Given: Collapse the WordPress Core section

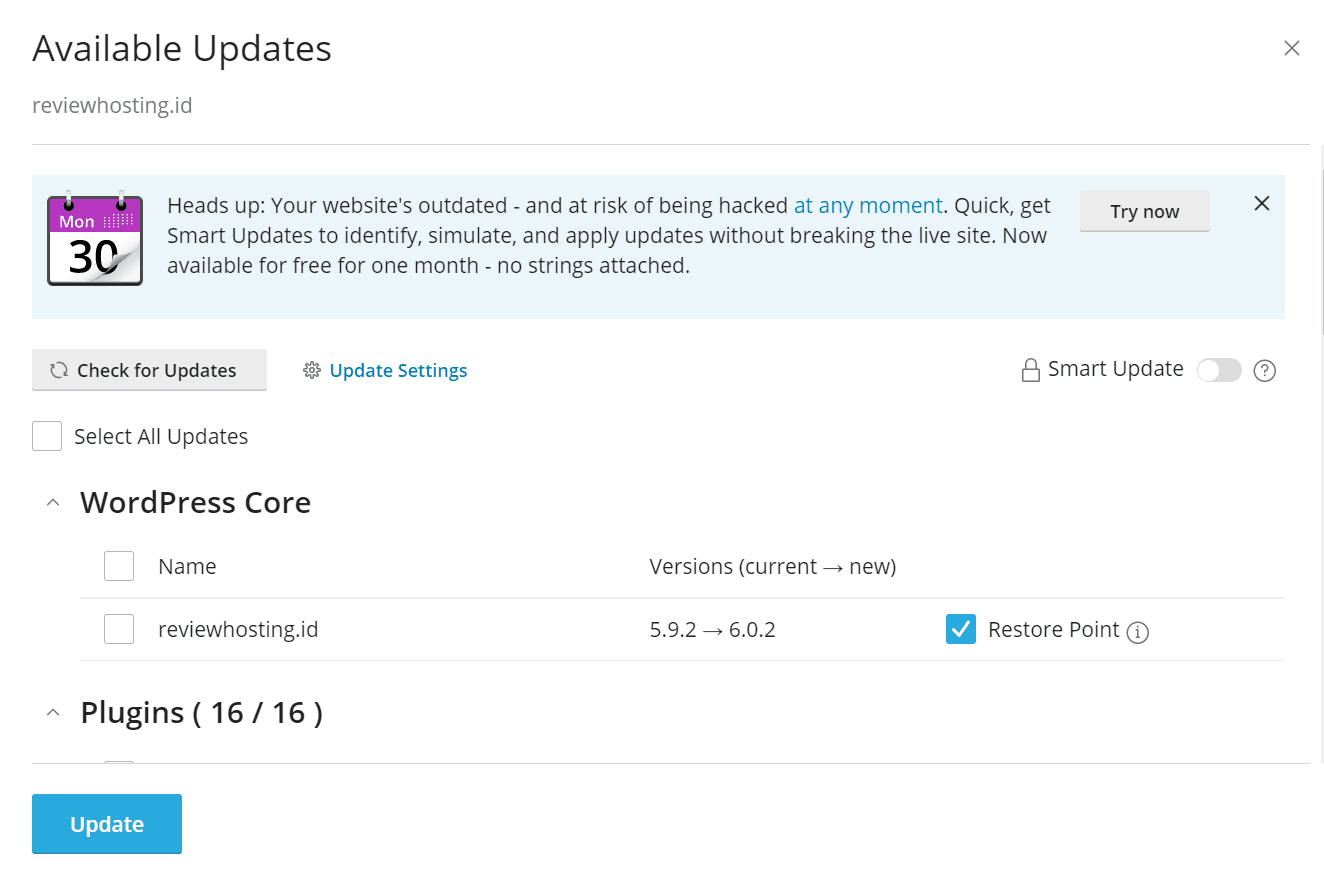Looking at the screenshot, I should [x=53, y=503].
